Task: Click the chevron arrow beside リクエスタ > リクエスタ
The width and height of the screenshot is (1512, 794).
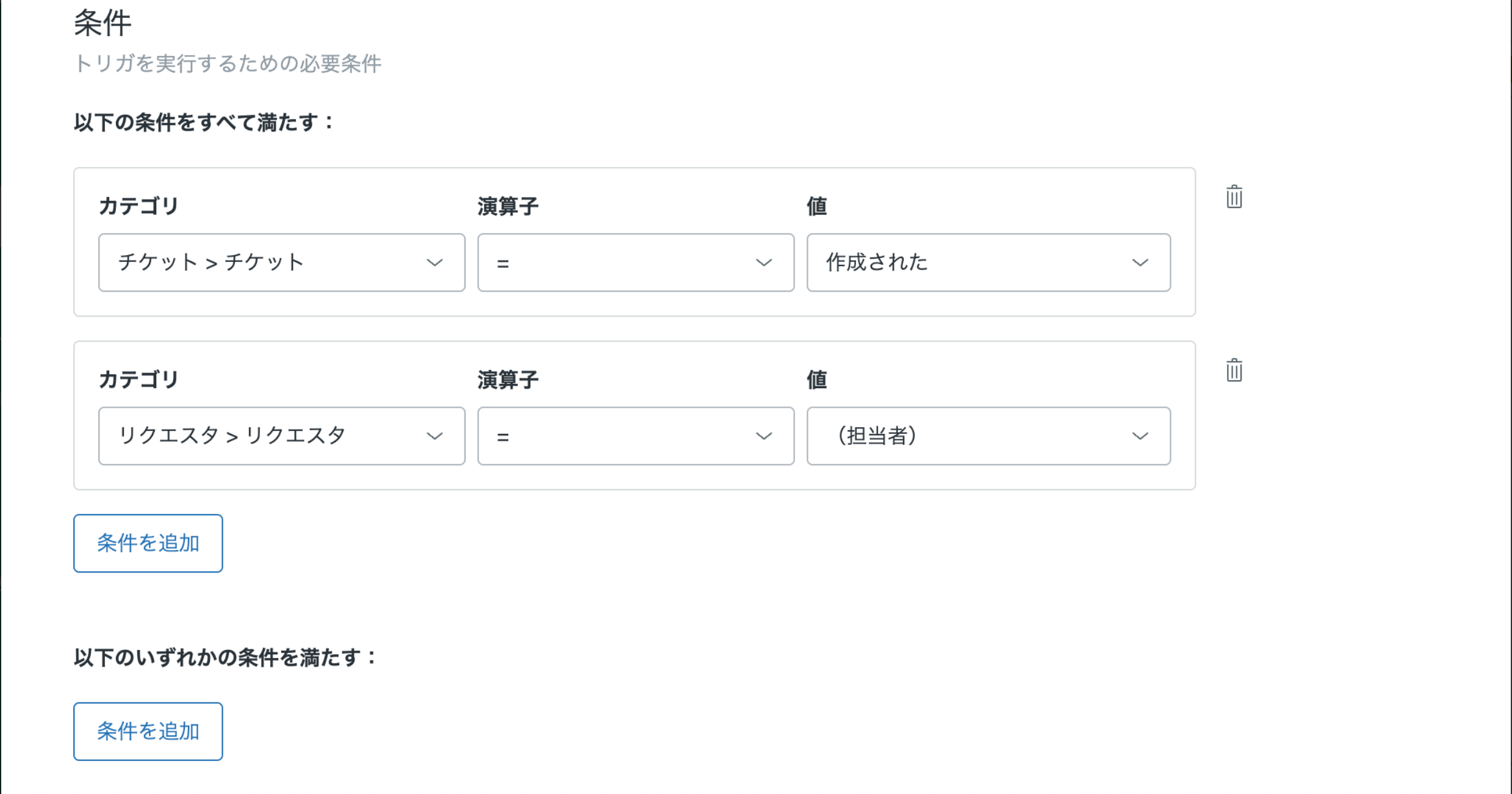Action: coord(434,436)
